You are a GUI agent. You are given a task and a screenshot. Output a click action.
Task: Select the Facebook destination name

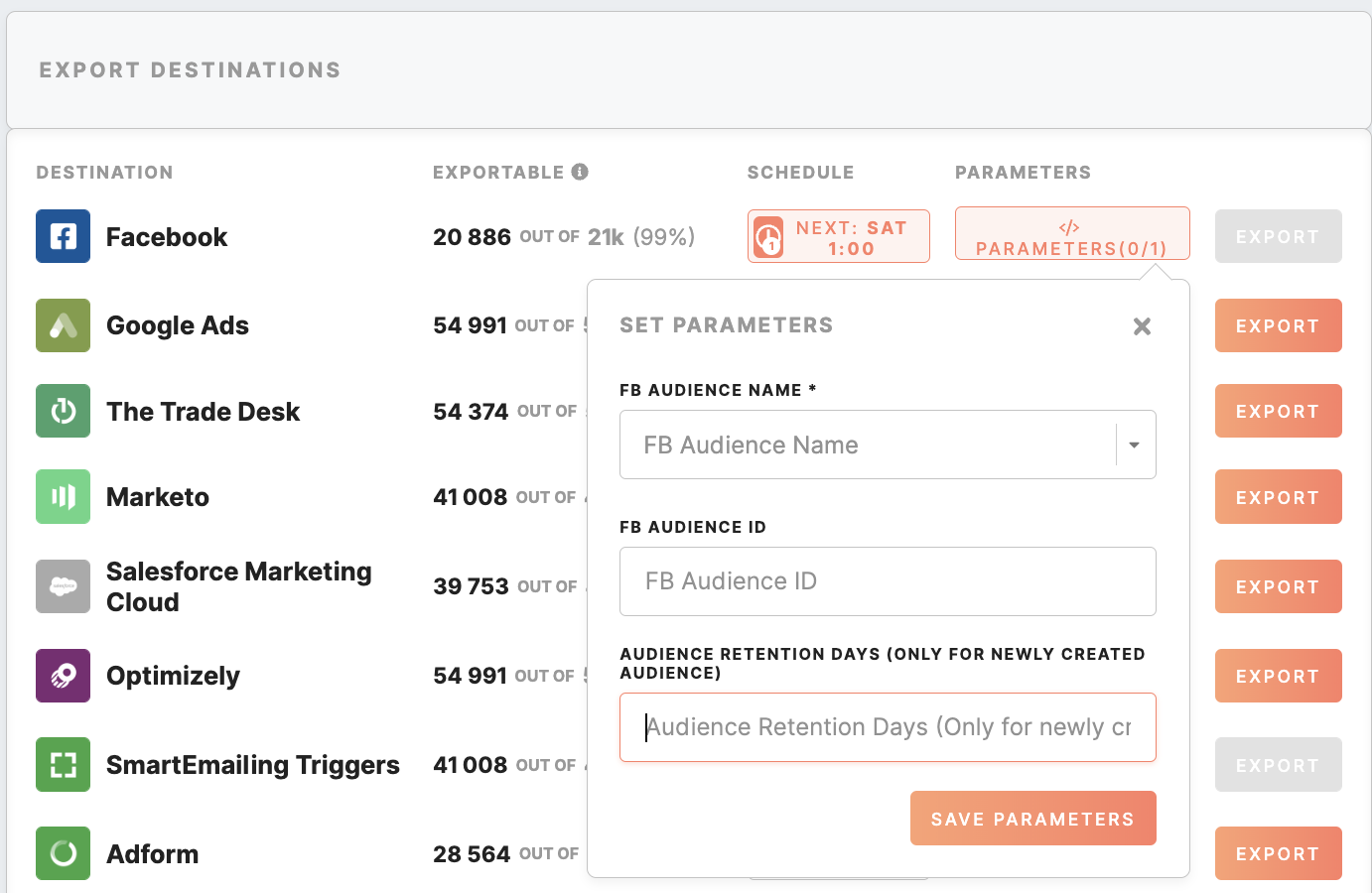[x=167, y=237]
